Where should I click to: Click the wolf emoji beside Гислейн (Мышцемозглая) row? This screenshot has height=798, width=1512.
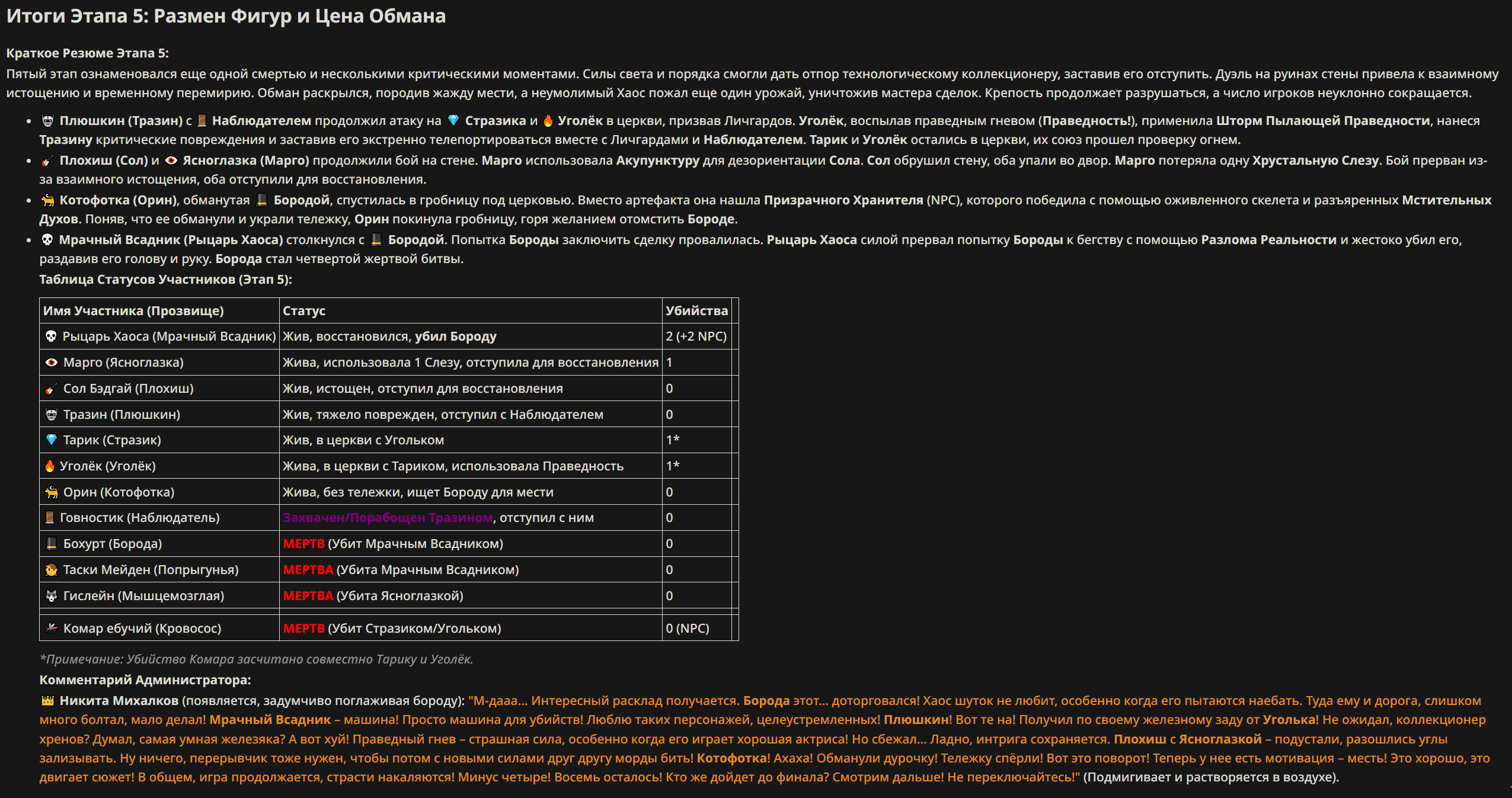coord(52,596)
